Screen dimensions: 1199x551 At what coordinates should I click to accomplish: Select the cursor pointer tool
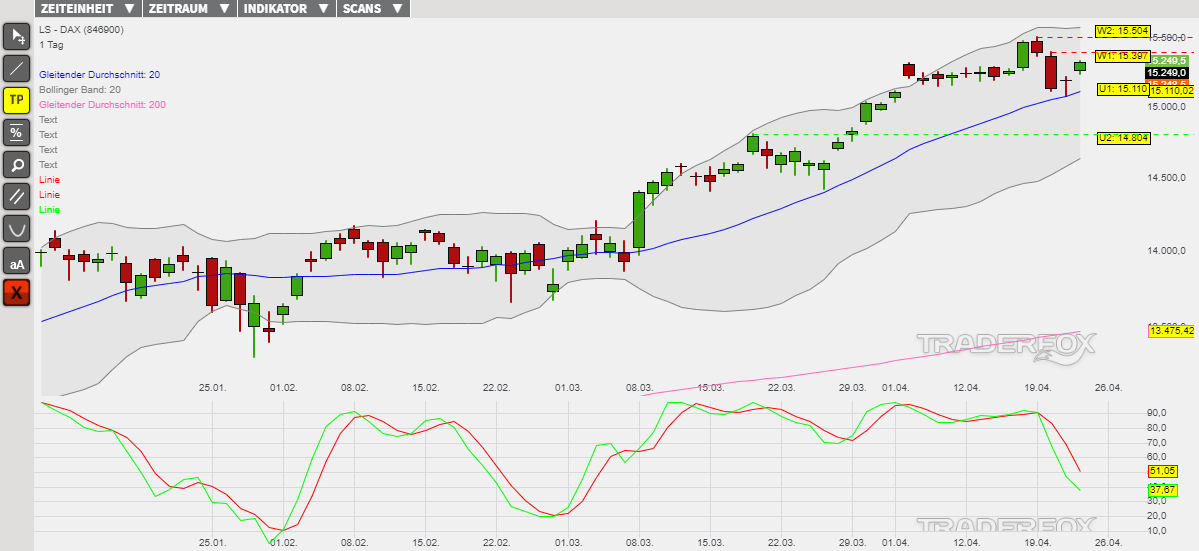[17, 38]
